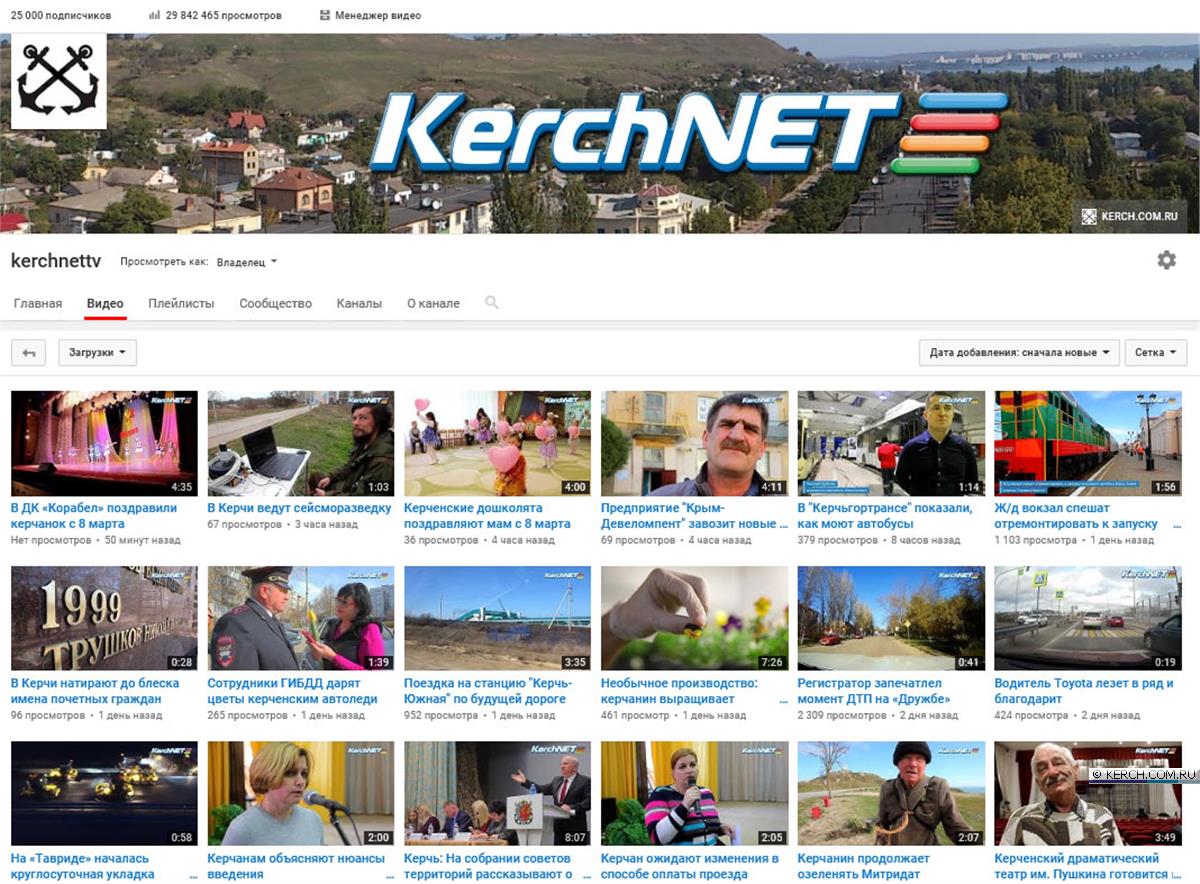Click the 29 842 465 просмотров statistic
This screenshot has width=1200, height=884.
224,16
